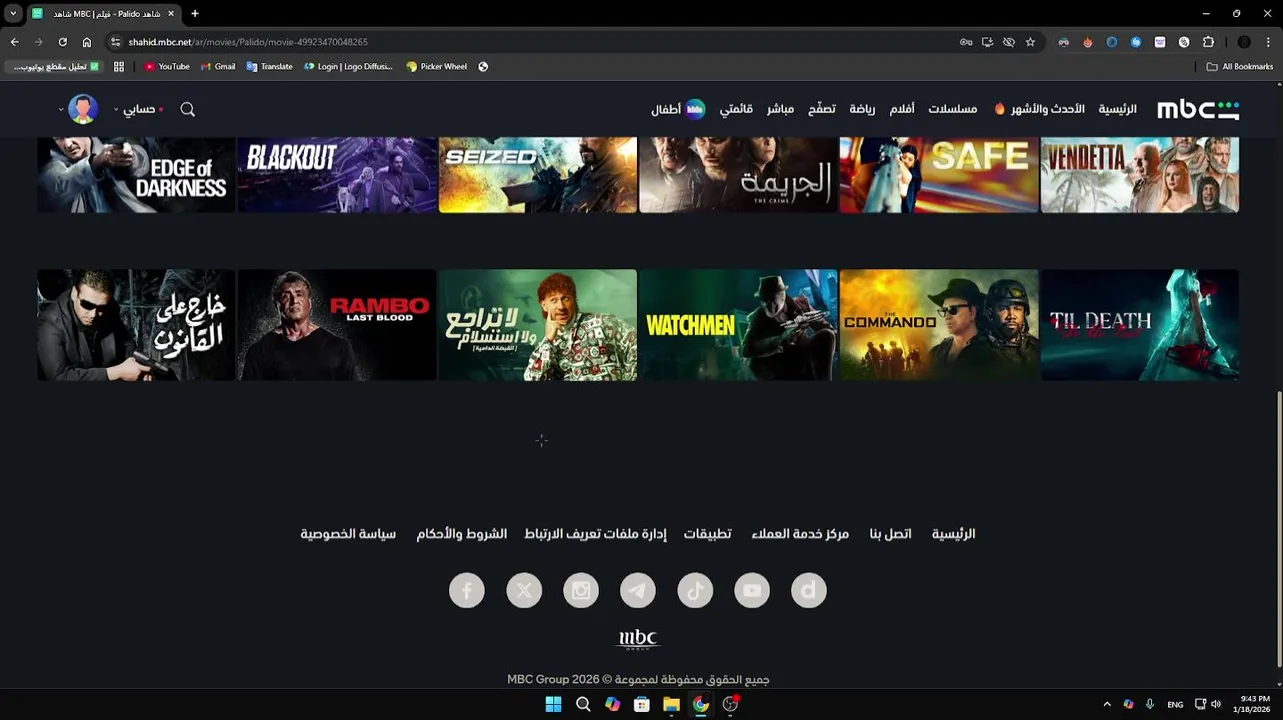The image size is (1283, 720).
Task: Open Microsoft Store from taskbar
Action: tap(642, 704)
